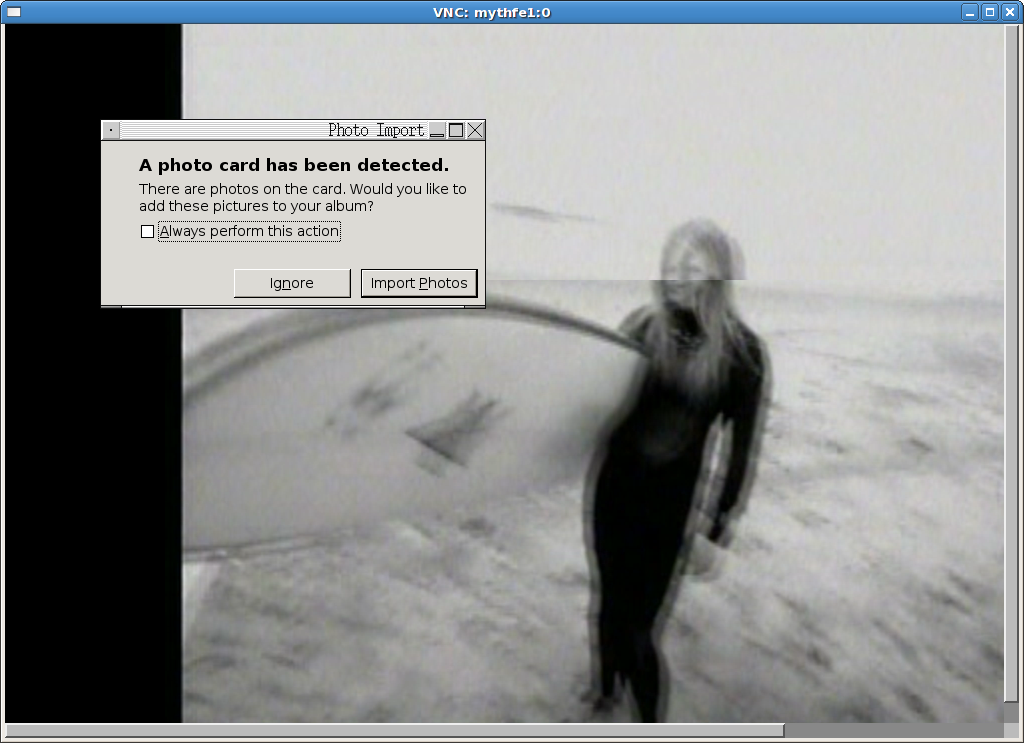Open the VNC window system menu icon
Image resolution: width=1024 pixels, height=743 pixels.
tap(13, 12)
